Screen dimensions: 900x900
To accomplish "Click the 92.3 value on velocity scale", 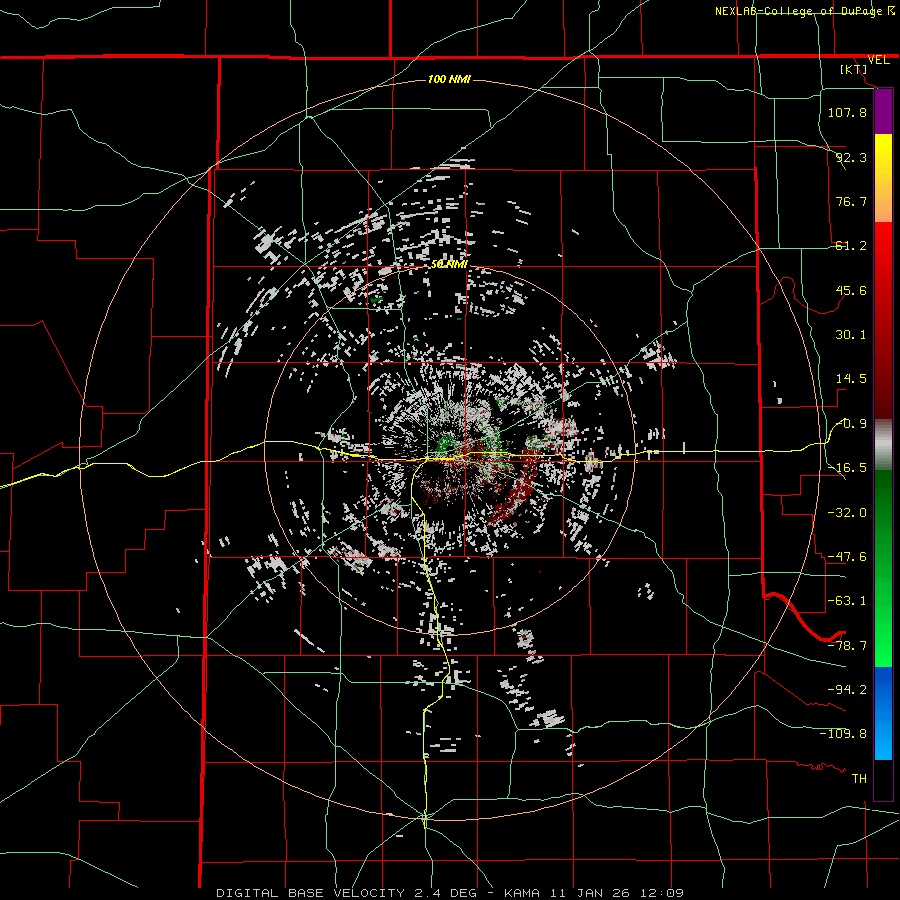I will pyautogui.click(x=851, y=157).
